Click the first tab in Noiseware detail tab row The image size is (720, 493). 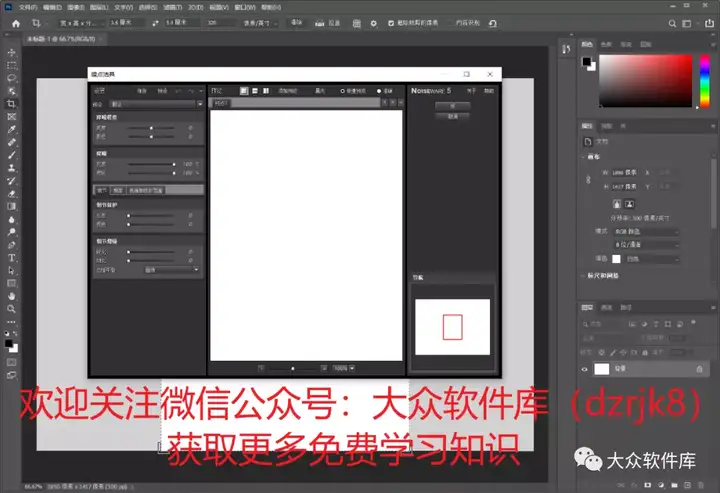[101, 190]
